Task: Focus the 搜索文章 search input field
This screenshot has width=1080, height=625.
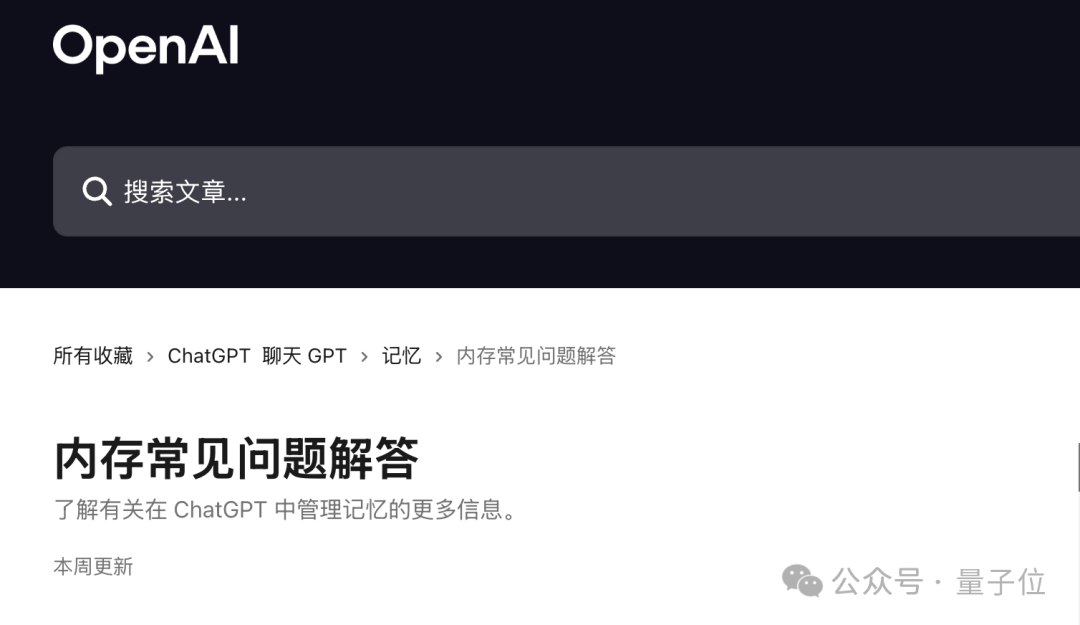Action: coord(566,191)
